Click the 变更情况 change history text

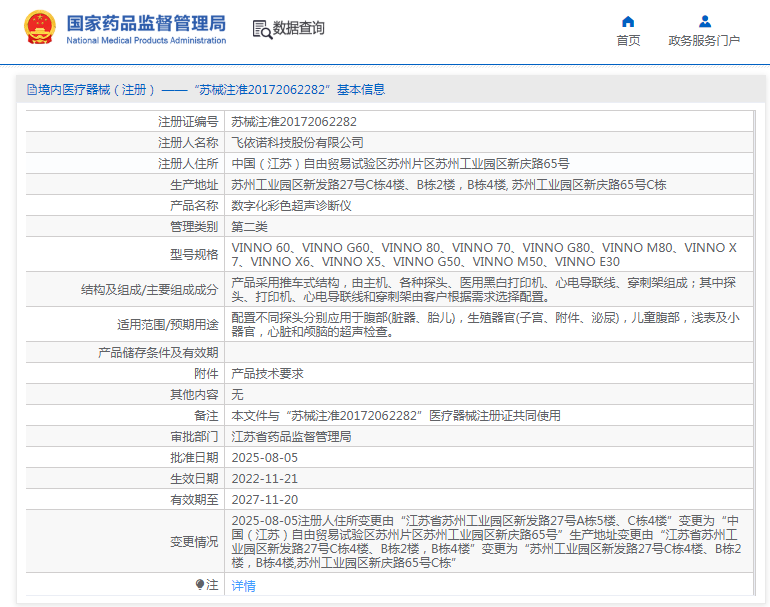pyautogui.click(x=486, y=542)
